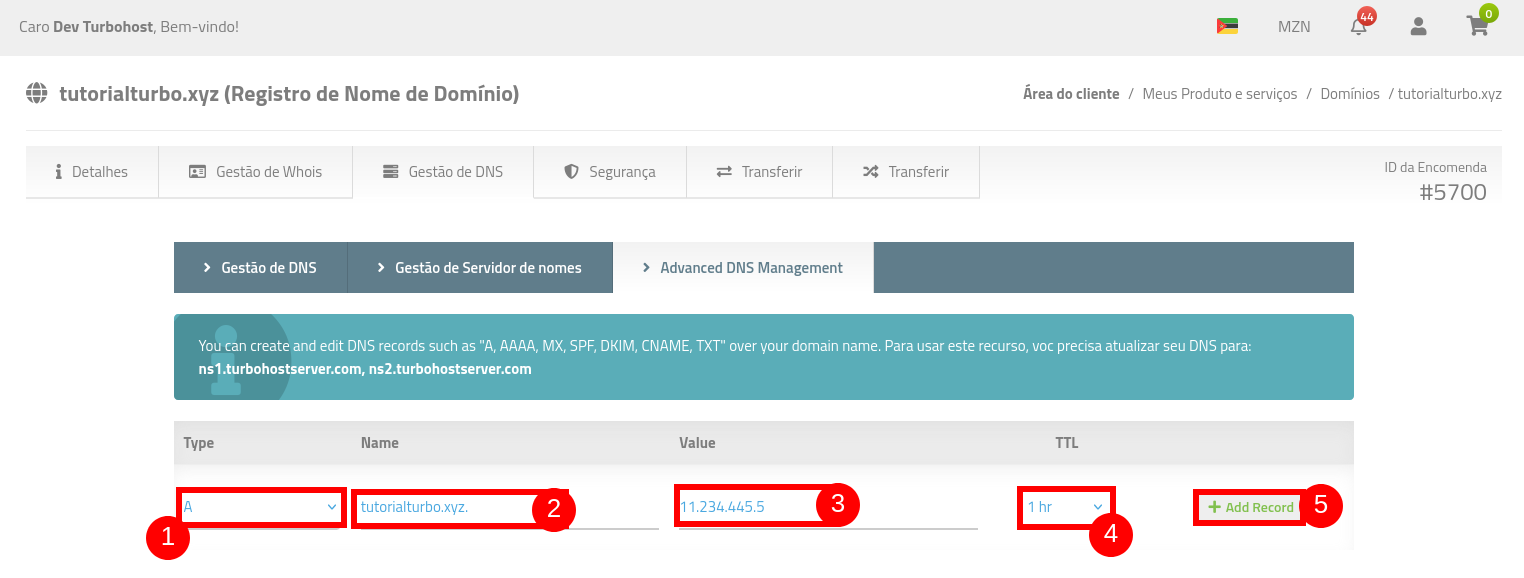Screen dimensions: 1524x578
Task: Click the Transferir tab with shuffle icon
Action: tap(906, 172)
